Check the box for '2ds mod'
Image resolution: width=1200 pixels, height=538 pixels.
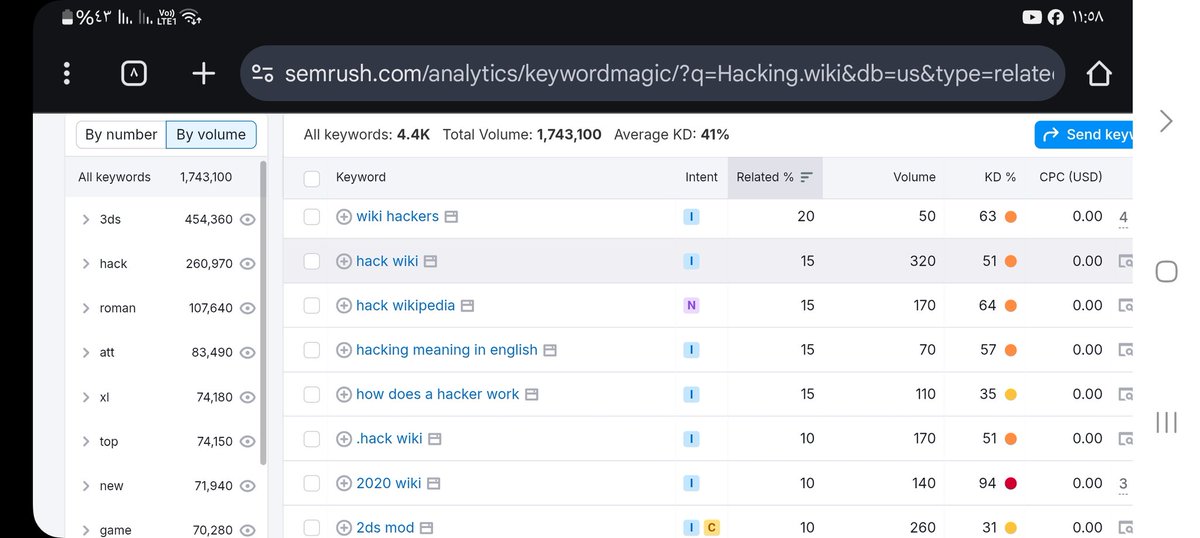click(x=312, y=527)
